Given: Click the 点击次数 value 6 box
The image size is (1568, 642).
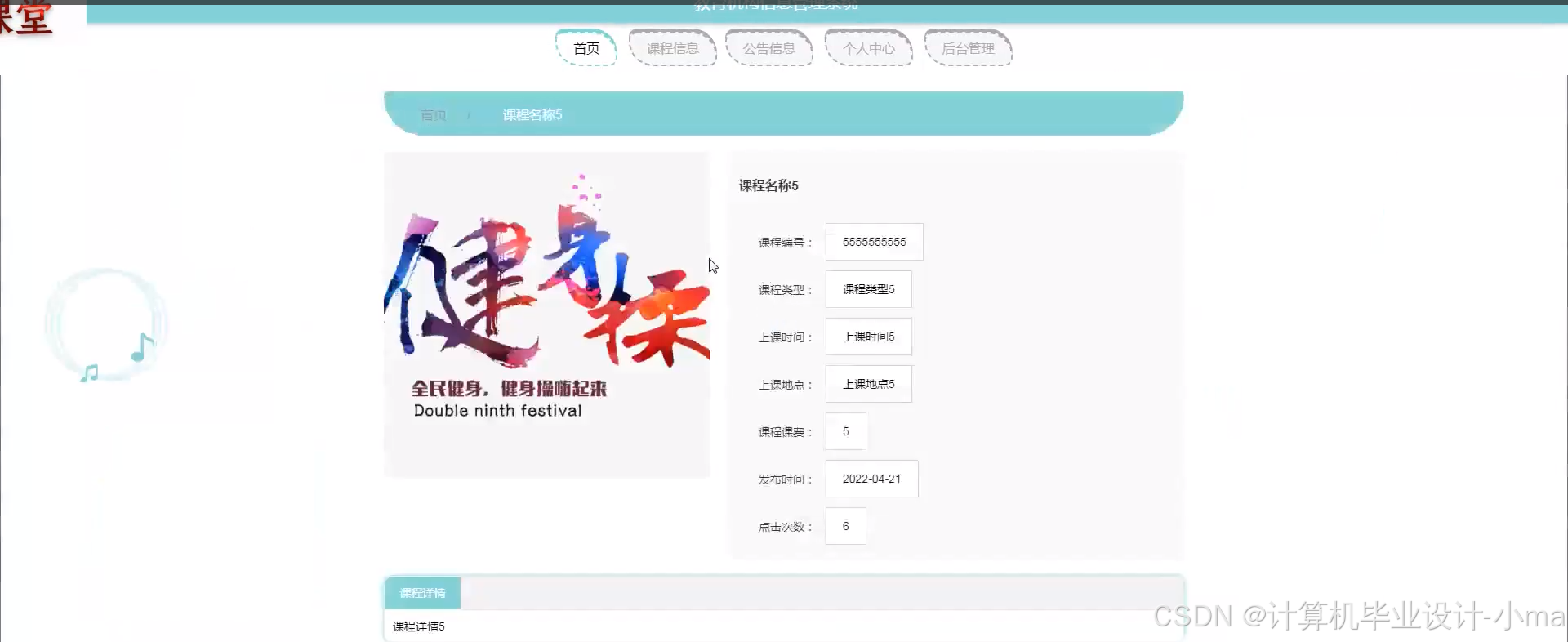Looking at the screenshot, I should coord(846,526).
